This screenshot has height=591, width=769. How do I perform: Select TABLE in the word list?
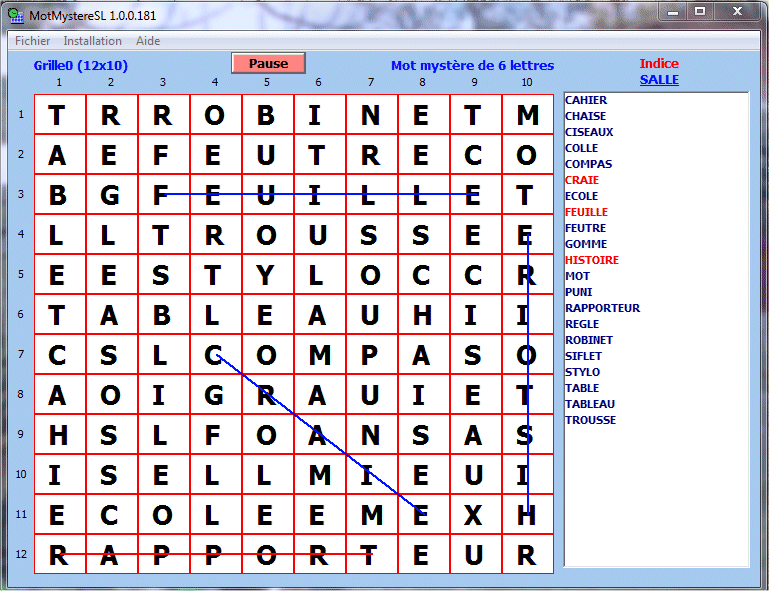coord(582,388)
